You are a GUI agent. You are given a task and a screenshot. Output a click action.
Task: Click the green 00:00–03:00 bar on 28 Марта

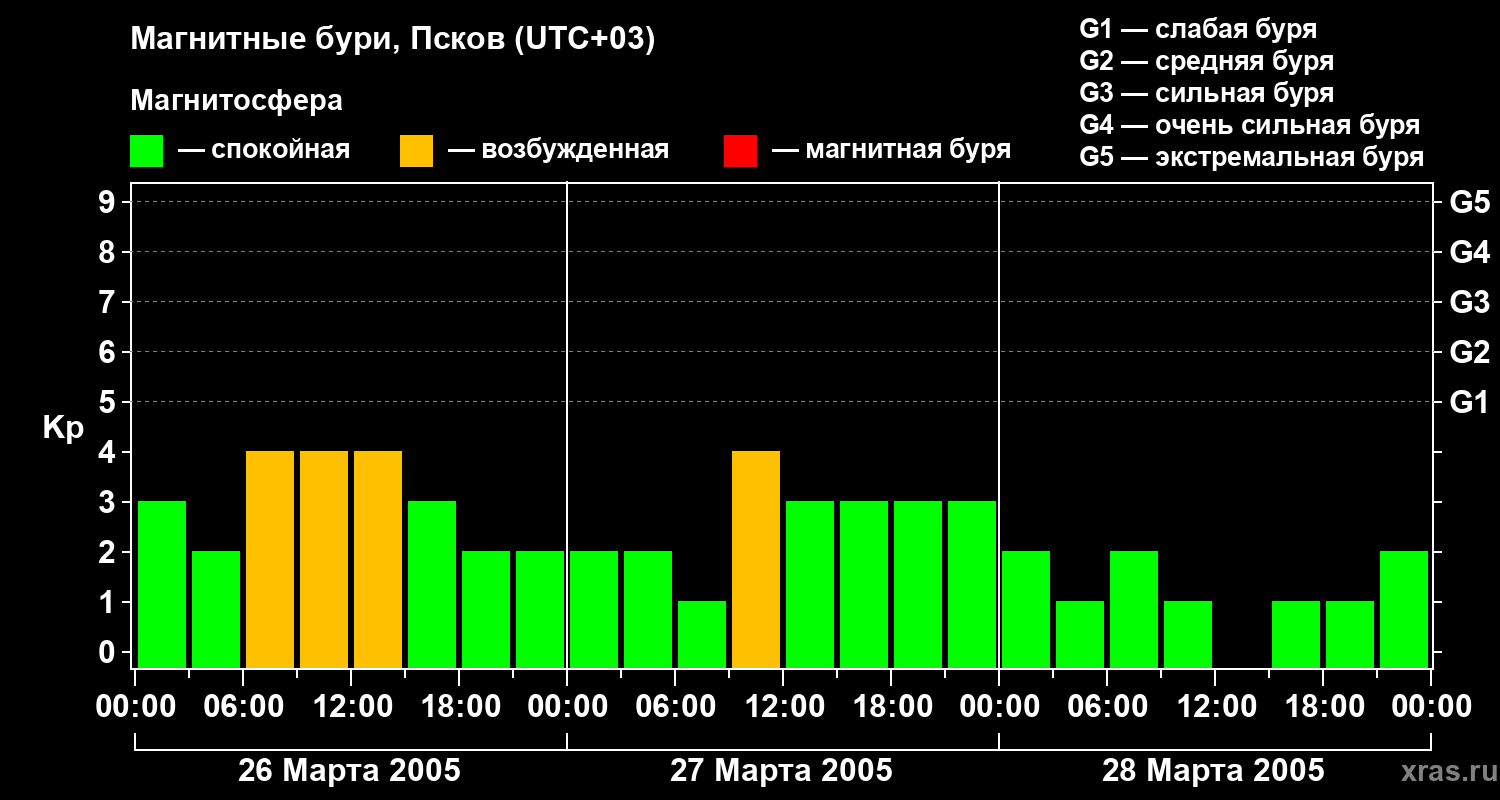click(x=1026, y=609)
